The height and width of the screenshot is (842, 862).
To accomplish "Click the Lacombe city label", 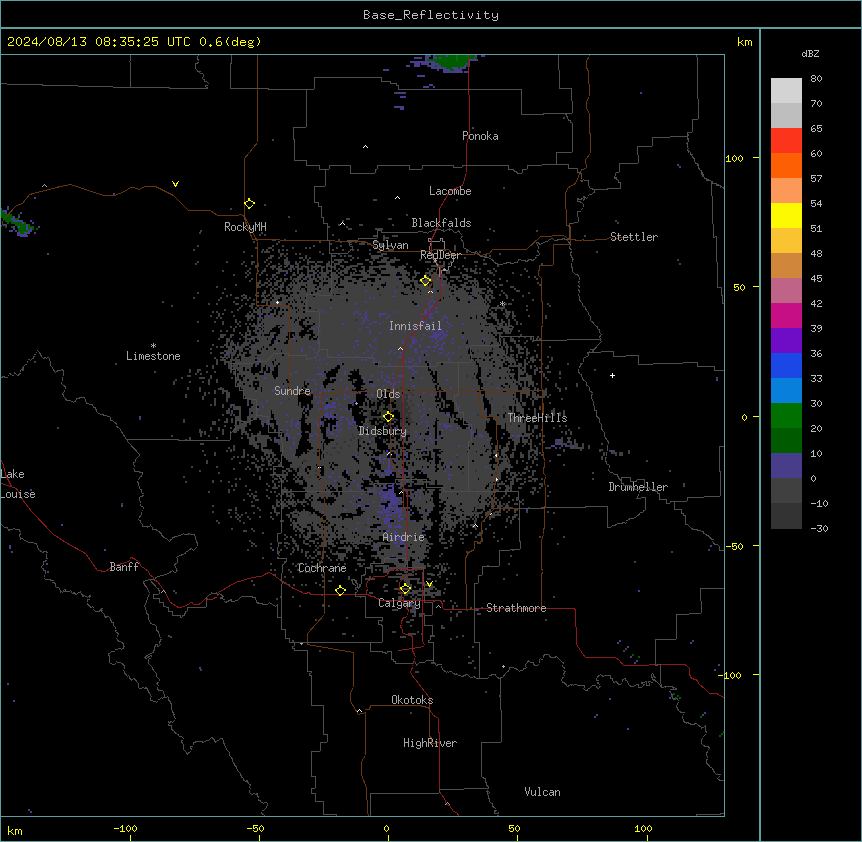I will pos(450,191).
